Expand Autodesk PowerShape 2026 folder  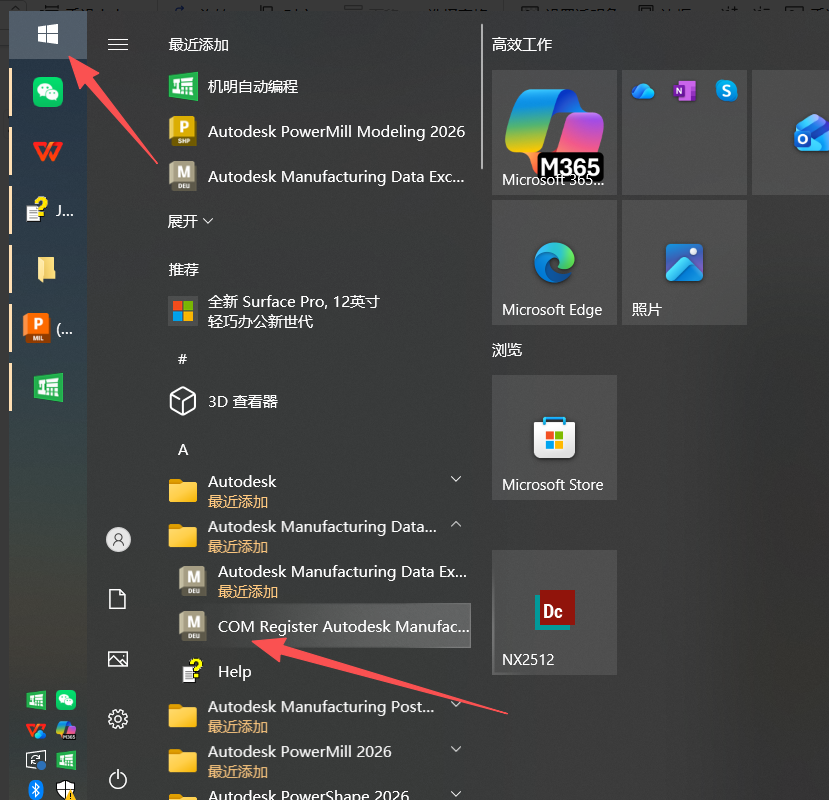pos(456,794)
